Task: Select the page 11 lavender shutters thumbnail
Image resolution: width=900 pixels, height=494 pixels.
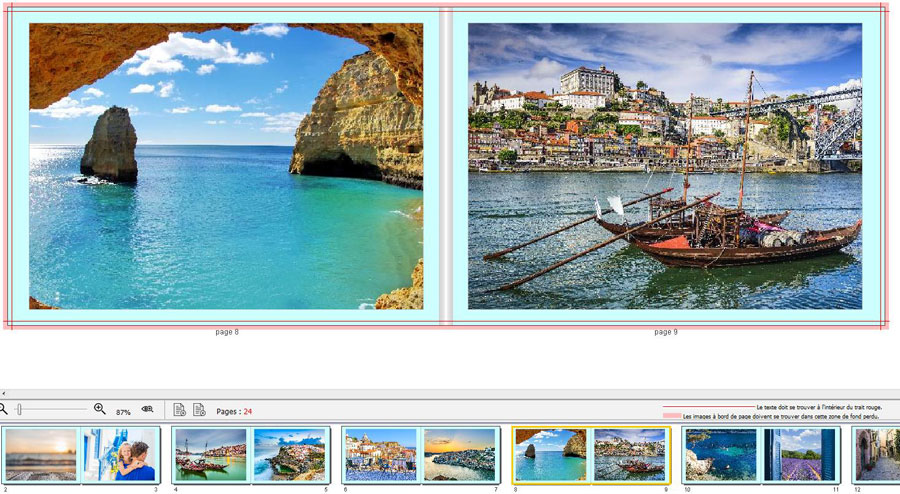Action: [800, 455]
